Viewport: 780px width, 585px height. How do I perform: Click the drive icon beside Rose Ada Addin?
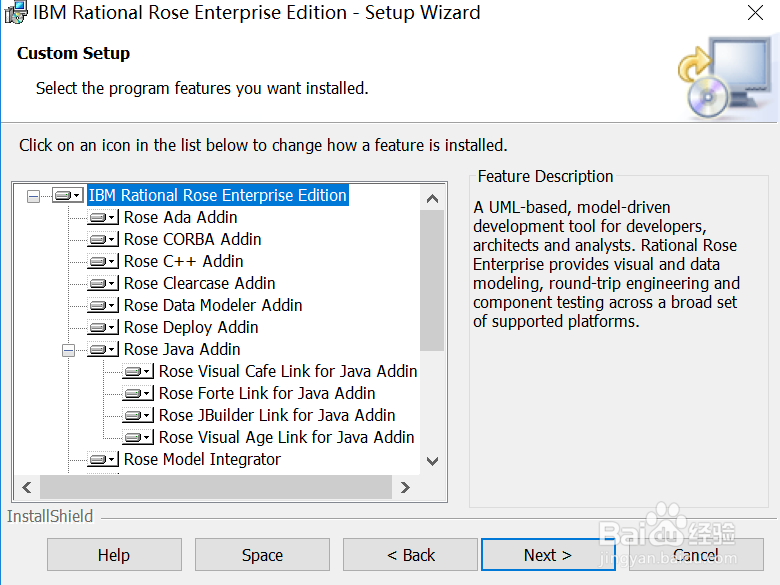pos(103,218)
